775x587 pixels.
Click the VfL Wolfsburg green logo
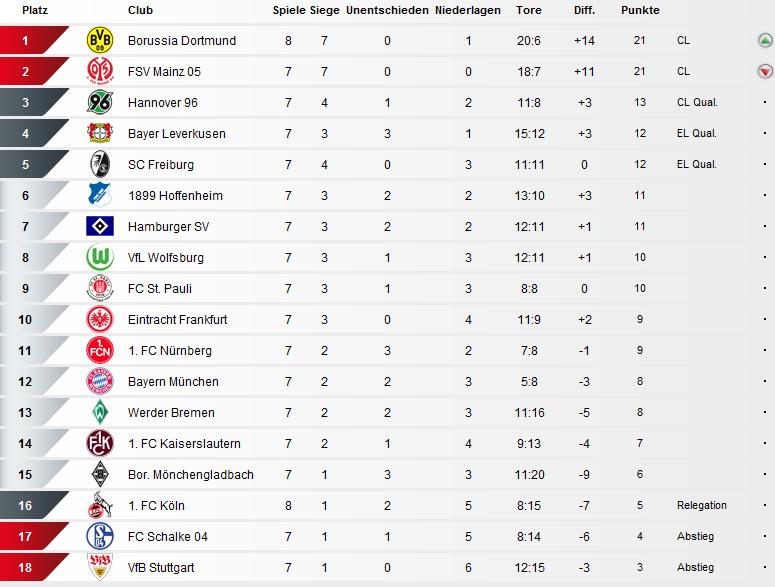[99, 258]
